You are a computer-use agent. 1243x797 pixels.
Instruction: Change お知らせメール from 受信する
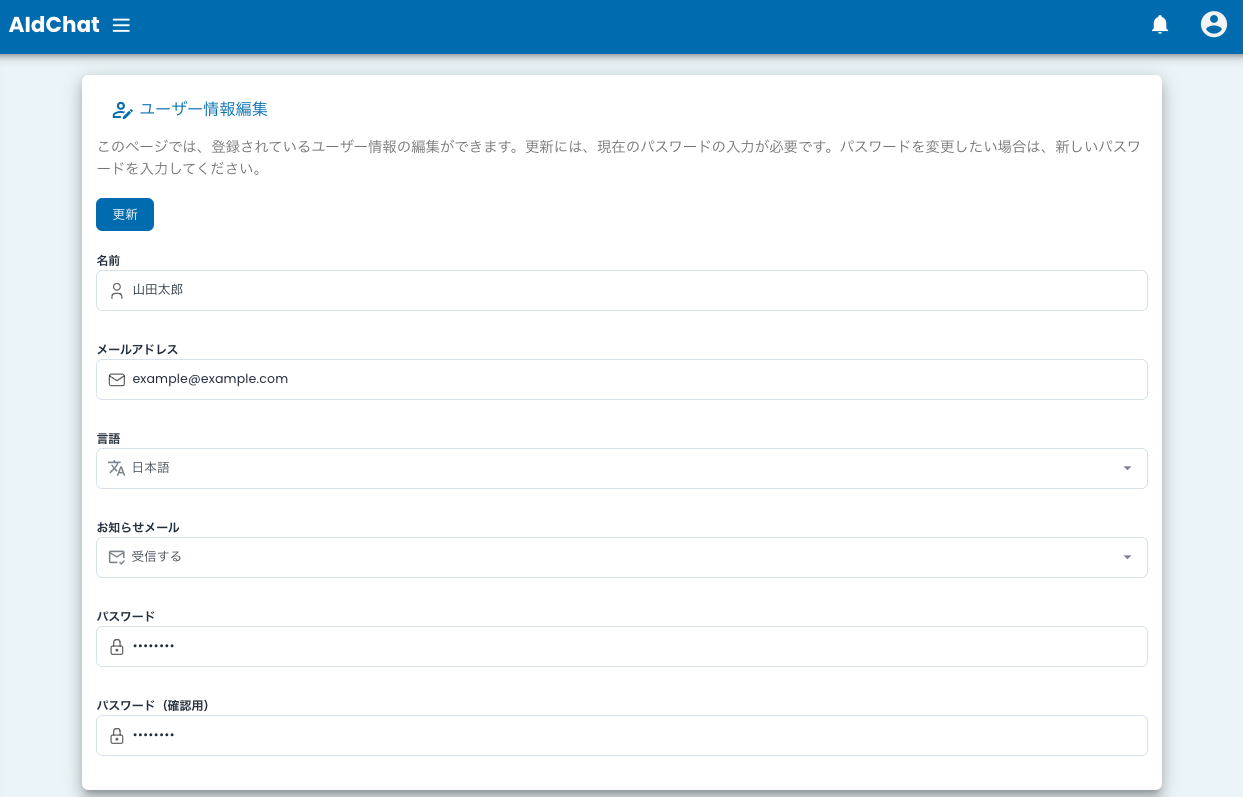pyautogui.click(x=621, y=557)
